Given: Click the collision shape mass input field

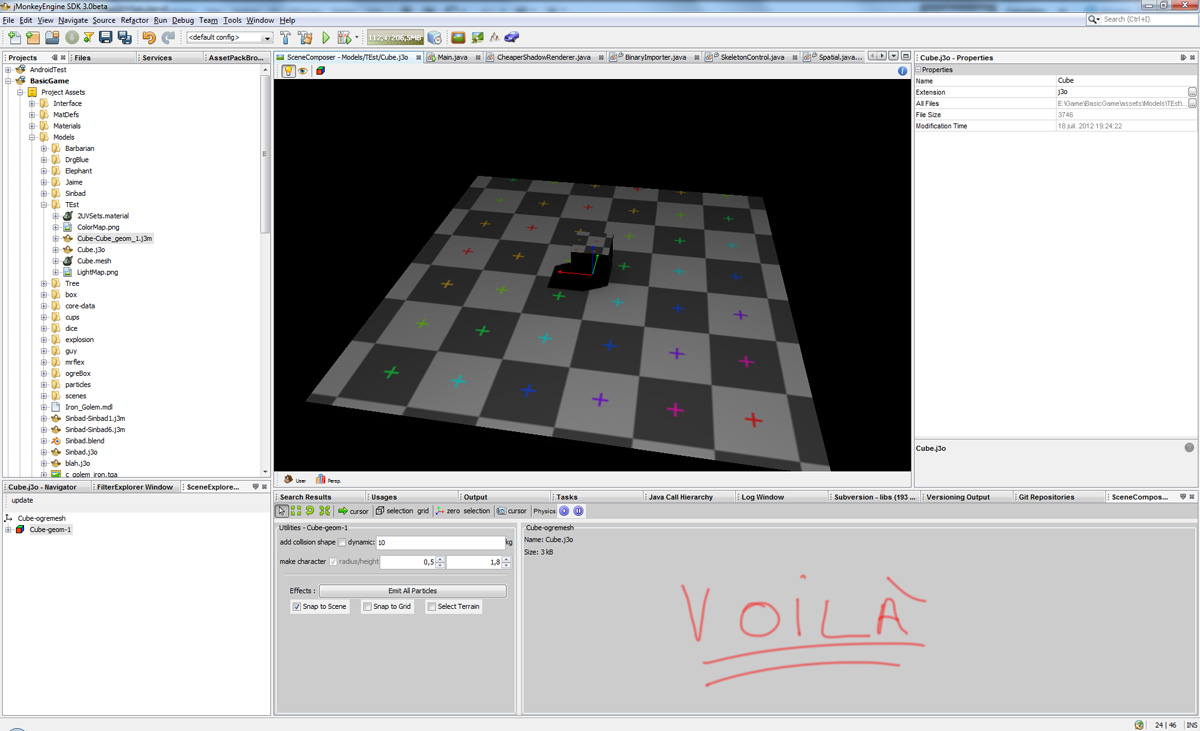Looking at the screenshot, I should click(x=439, y=543).
